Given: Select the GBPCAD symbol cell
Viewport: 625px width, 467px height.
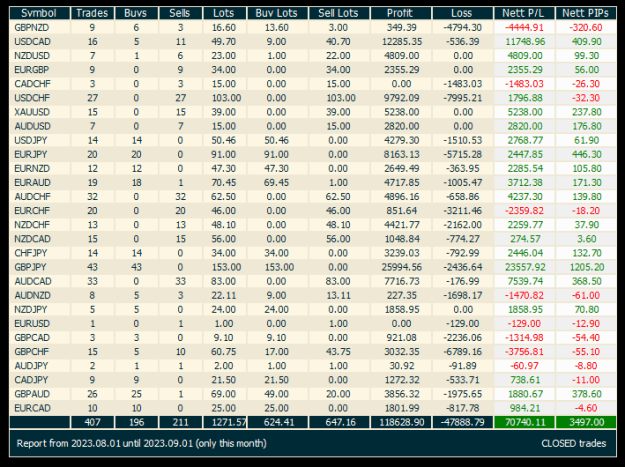Looking at the screenshot, I should [39, 338].
